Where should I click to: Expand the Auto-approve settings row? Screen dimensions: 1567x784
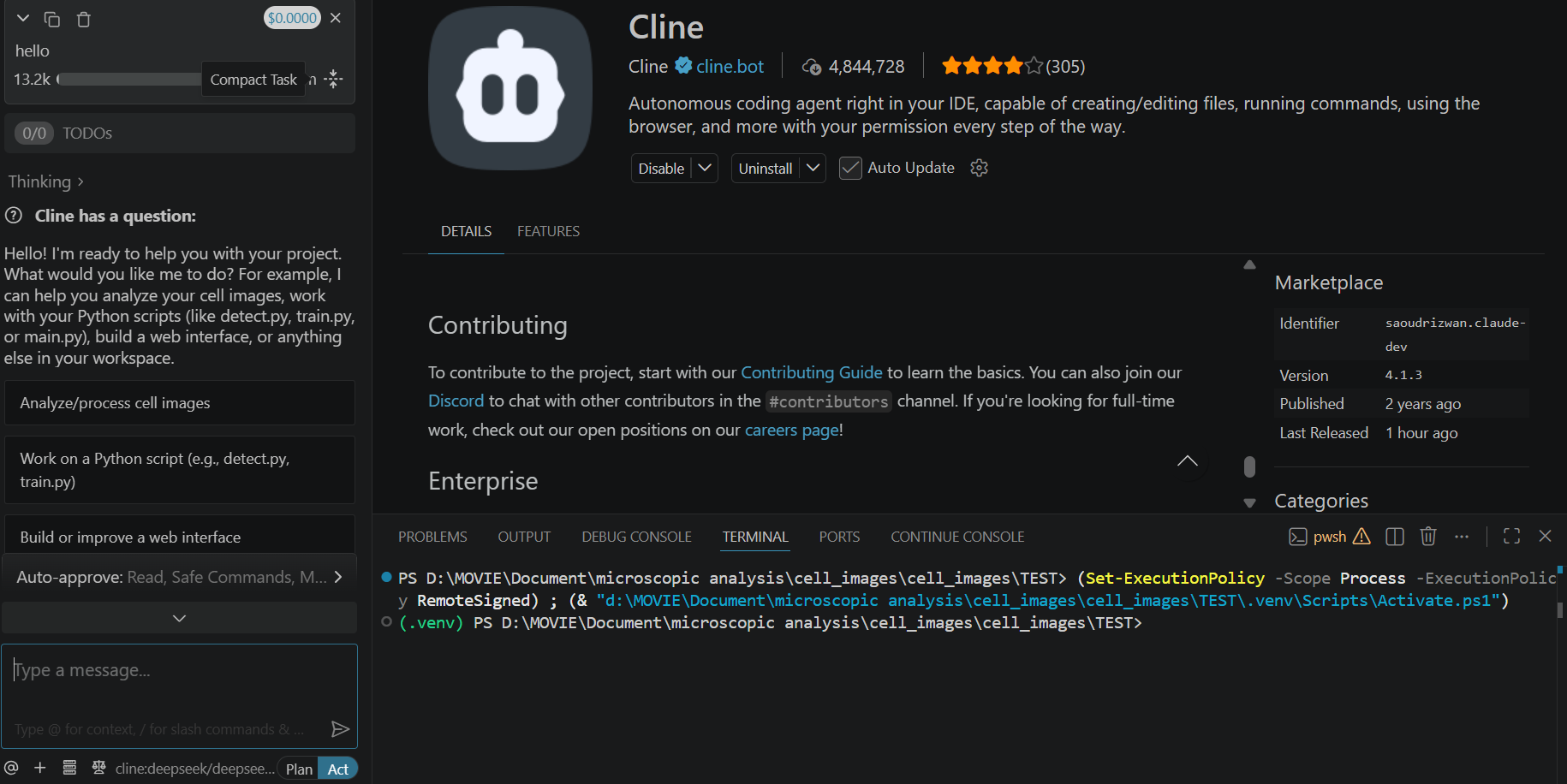[x=180, y=577]
